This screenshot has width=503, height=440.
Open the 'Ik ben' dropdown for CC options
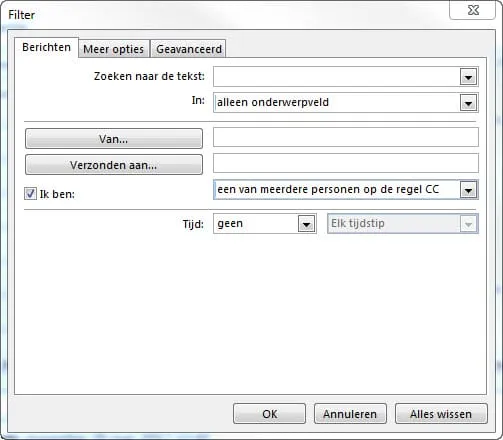tap(346, 190)
